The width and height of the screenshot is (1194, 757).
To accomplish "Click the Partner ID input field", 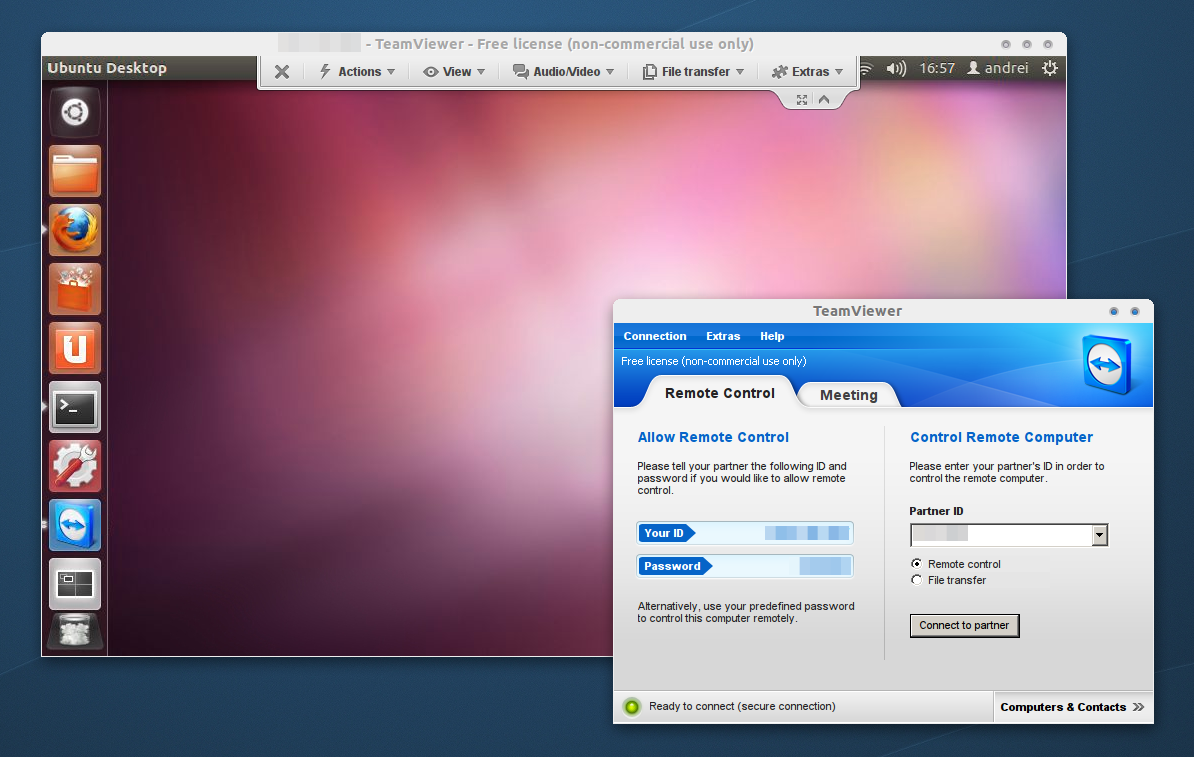I will [x=1001, y=535].
